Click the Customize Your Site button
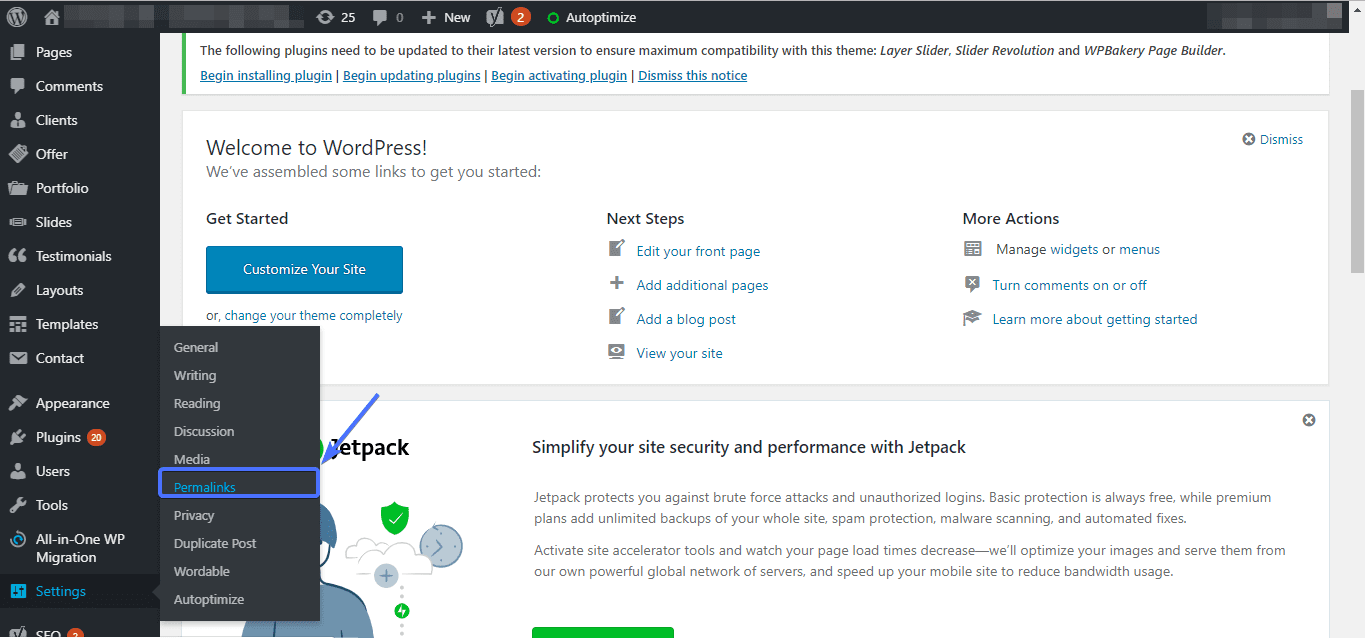Image resolution: width=1365 pixels, height=638 pixels. 304,269
